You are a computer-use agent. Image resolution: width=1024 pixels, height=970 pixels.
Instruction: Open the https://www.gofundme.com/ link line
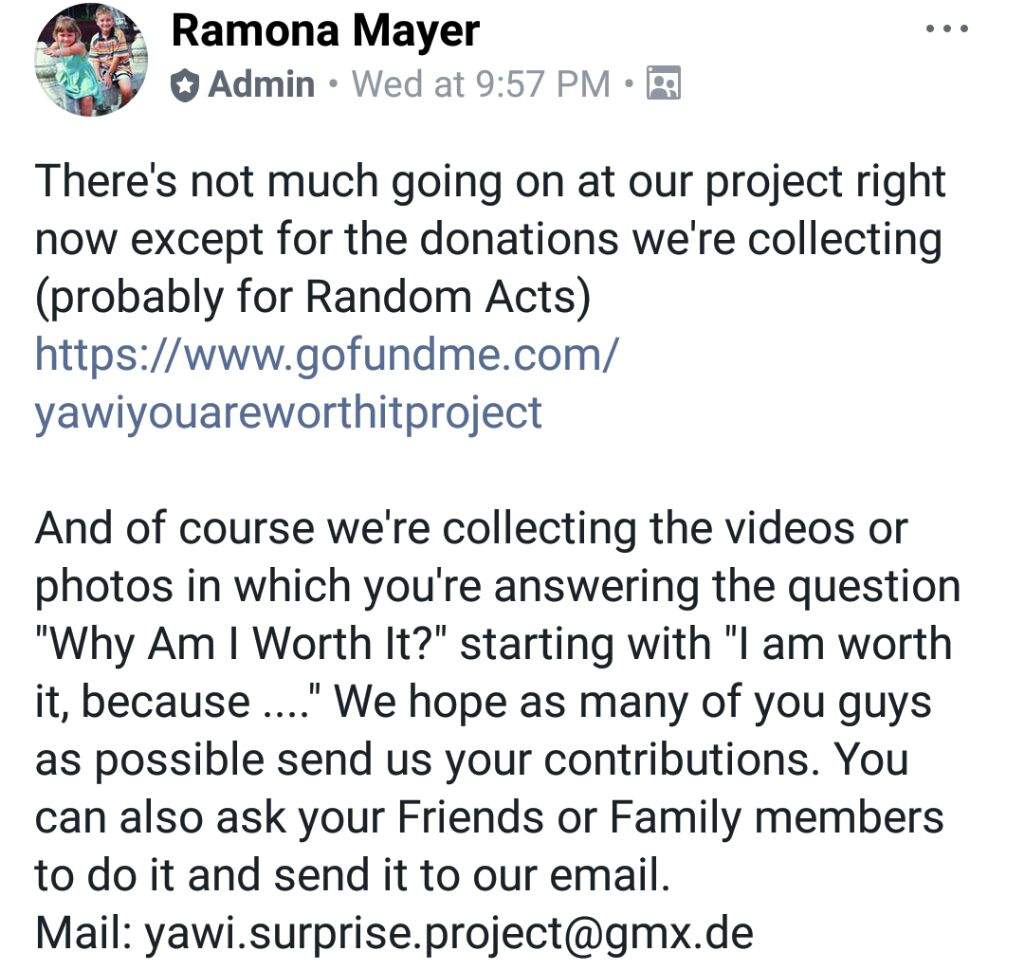(x=326, y=356)
